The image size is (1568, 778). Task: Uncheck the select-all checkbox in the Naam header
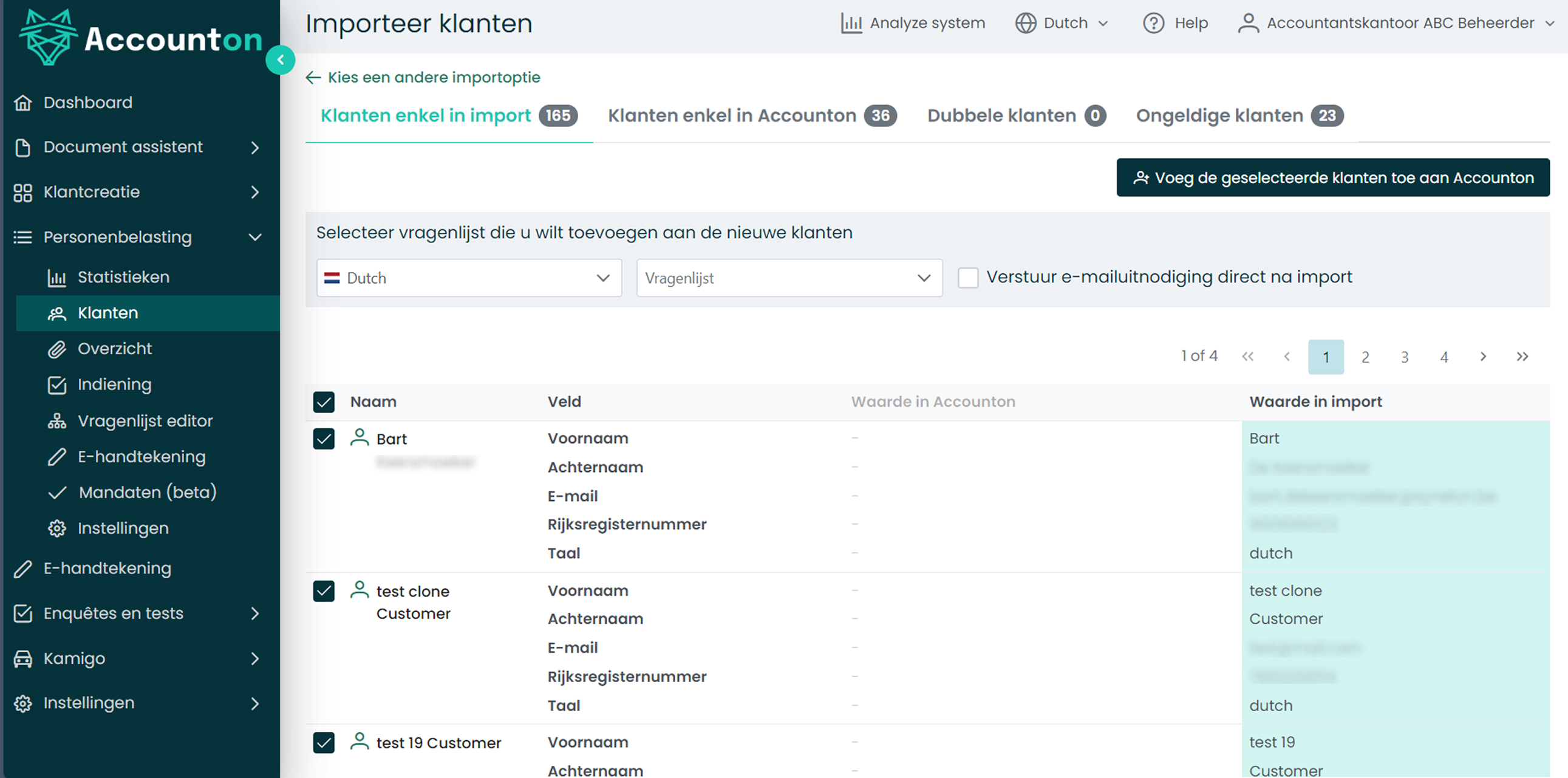point(324,402)
